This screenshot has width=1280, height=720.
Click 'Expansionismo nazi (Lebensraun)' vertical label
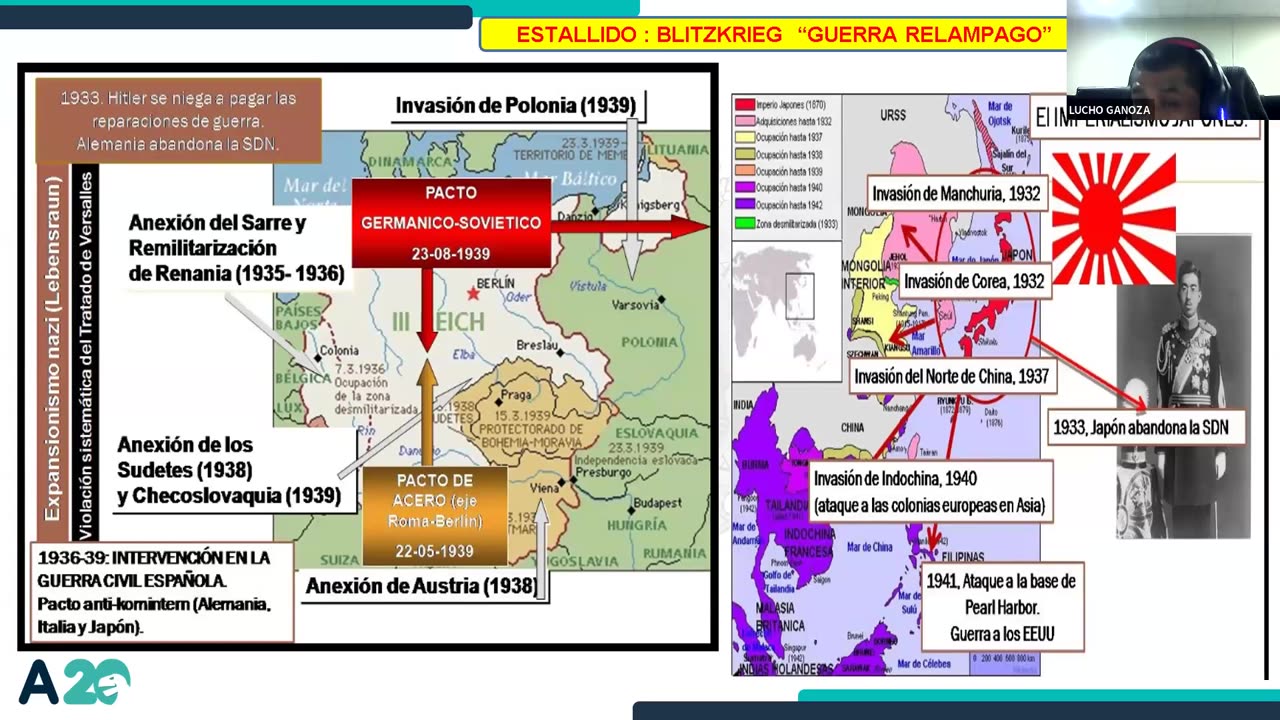pyautogui.click(x=54, y=349)
